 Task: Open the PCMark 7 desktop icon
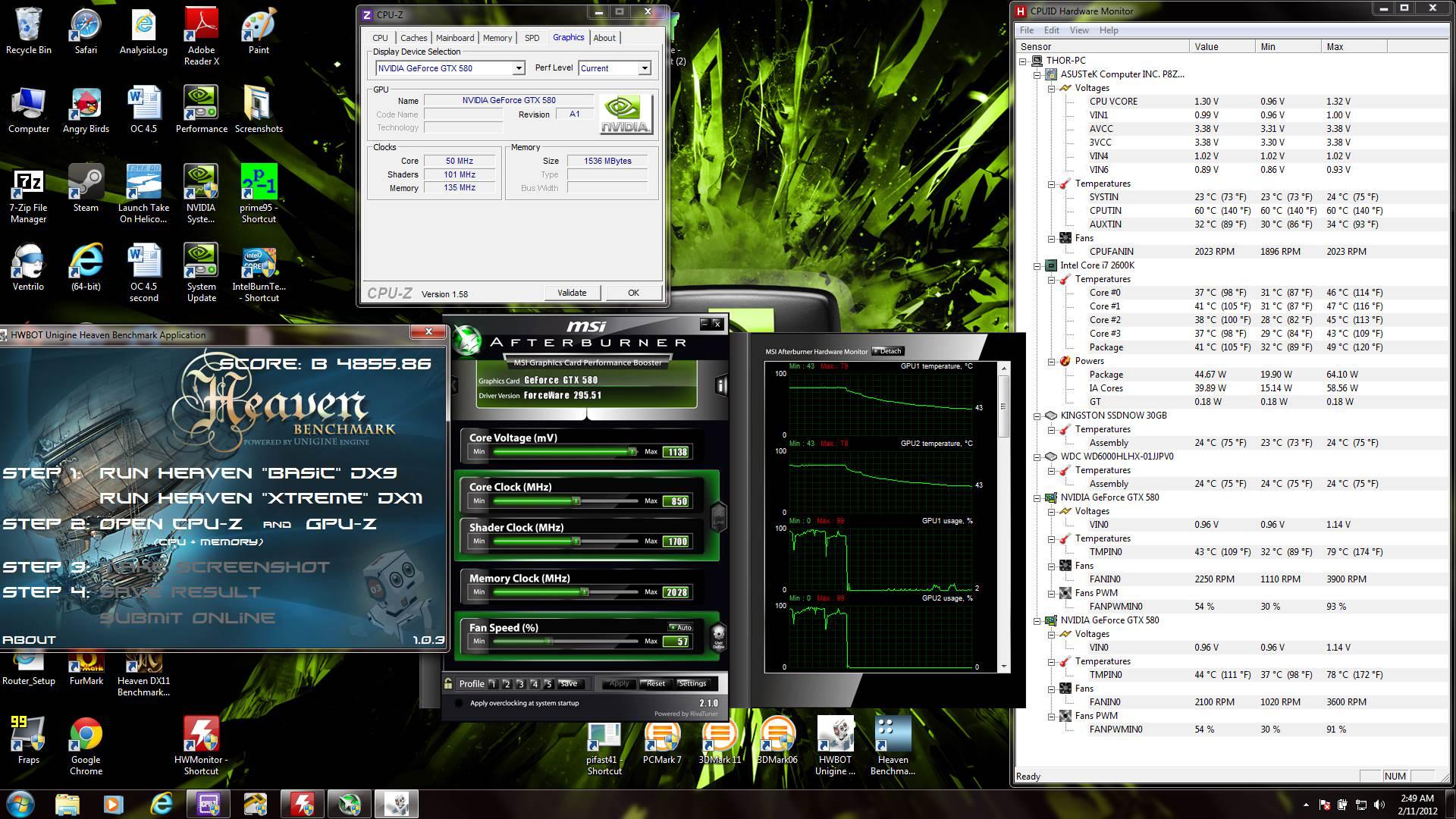pyautogui.click(x=662, y=743)
